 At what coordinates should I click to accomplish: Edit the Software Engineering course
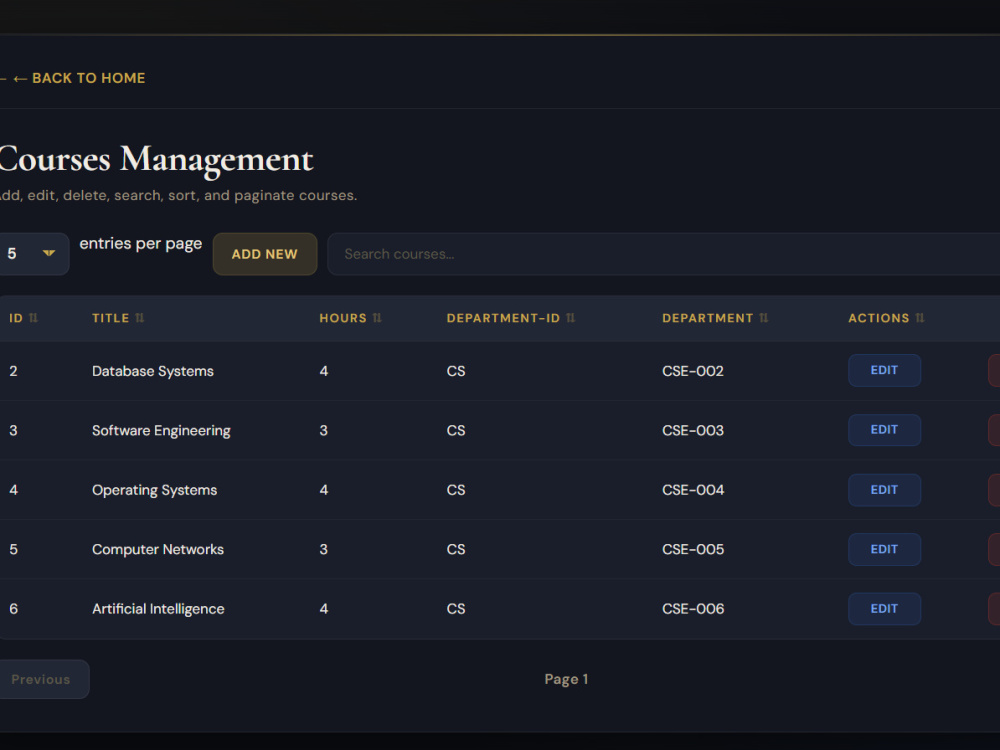[884, 430]
